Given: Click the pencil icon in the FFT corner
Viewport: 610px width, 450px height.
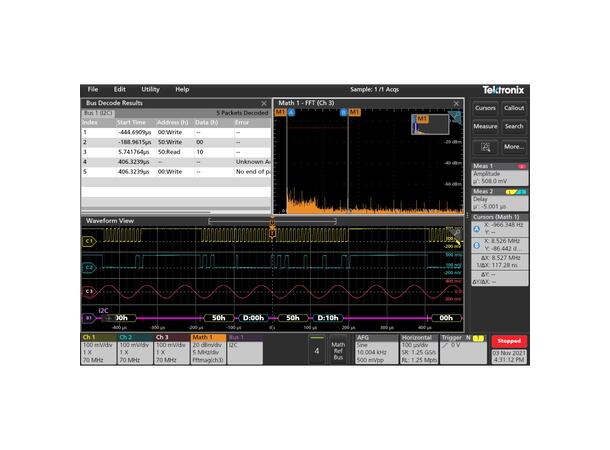Looking at the screenshot, I should pyautogui.click(x=455, y=117).
